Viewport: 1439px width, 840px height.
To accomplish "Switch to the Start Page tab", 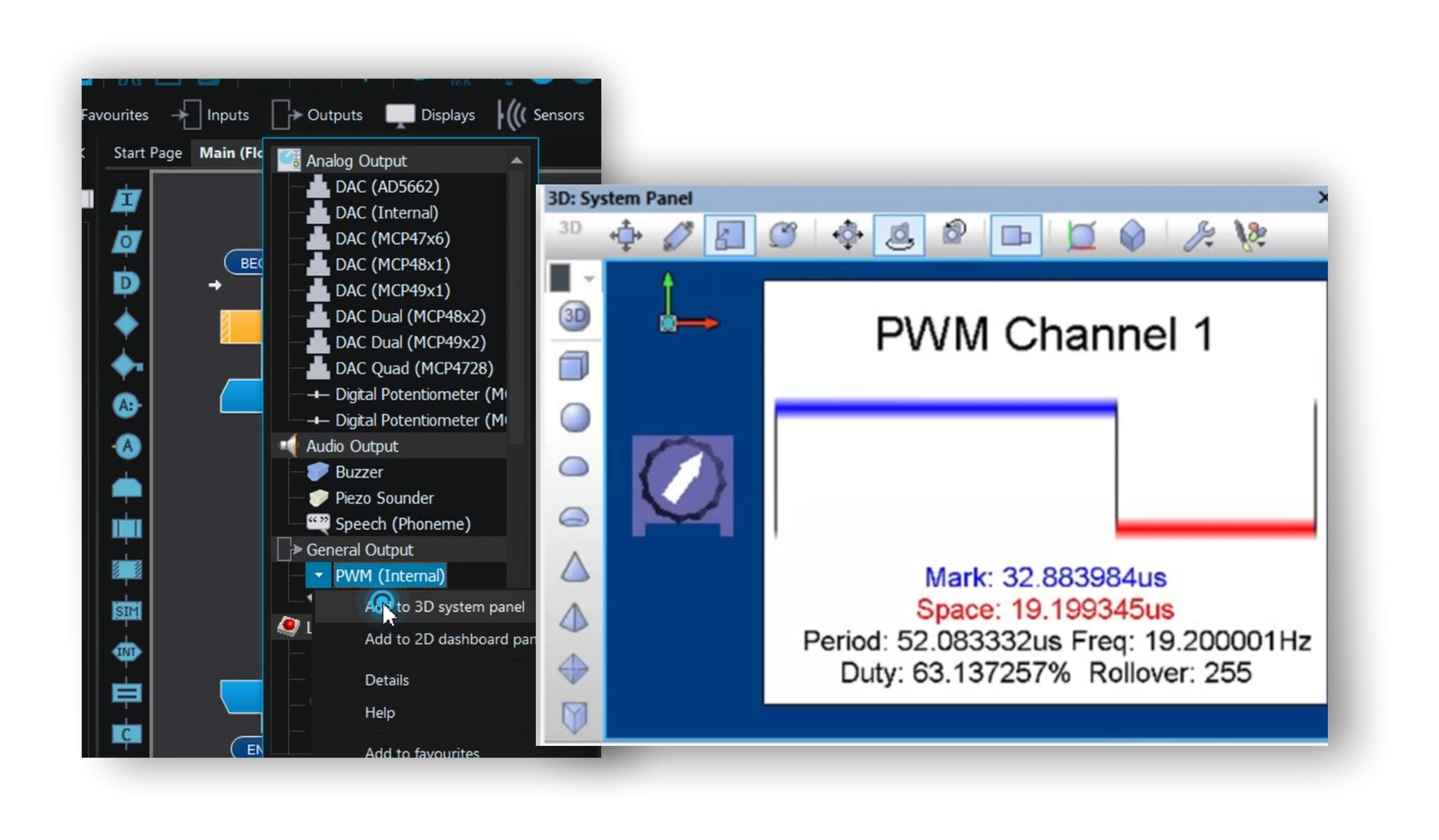I will [x=148, y=153].
